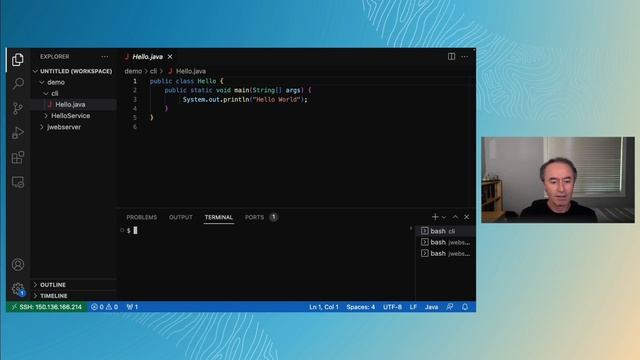Screen dimensions: 640x360
Task: Create a new terminal with plus icon
Action: pyautogui.click(x=435, y=217)
